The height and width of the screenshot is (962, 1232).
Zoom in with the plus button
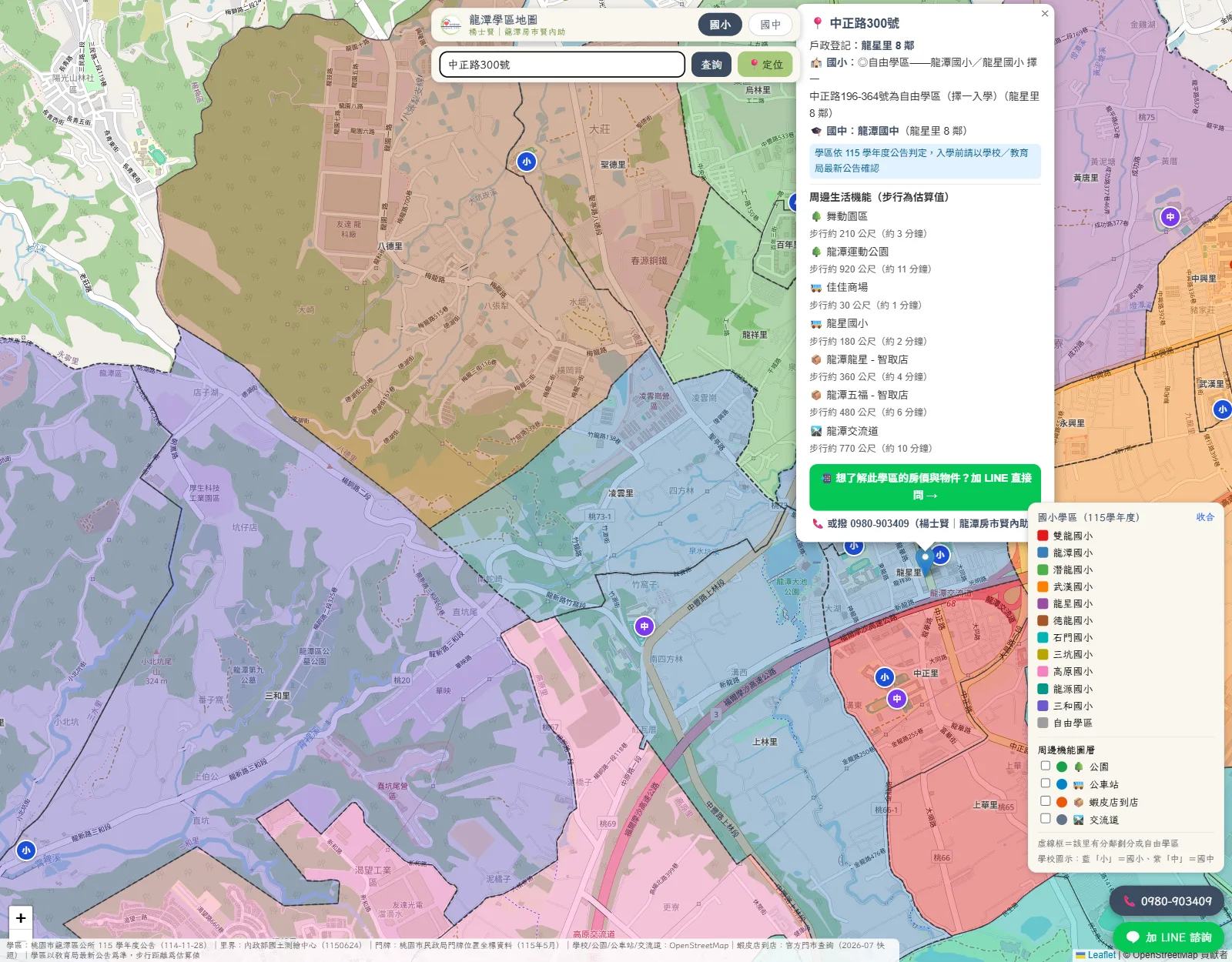tap(21, 917)
